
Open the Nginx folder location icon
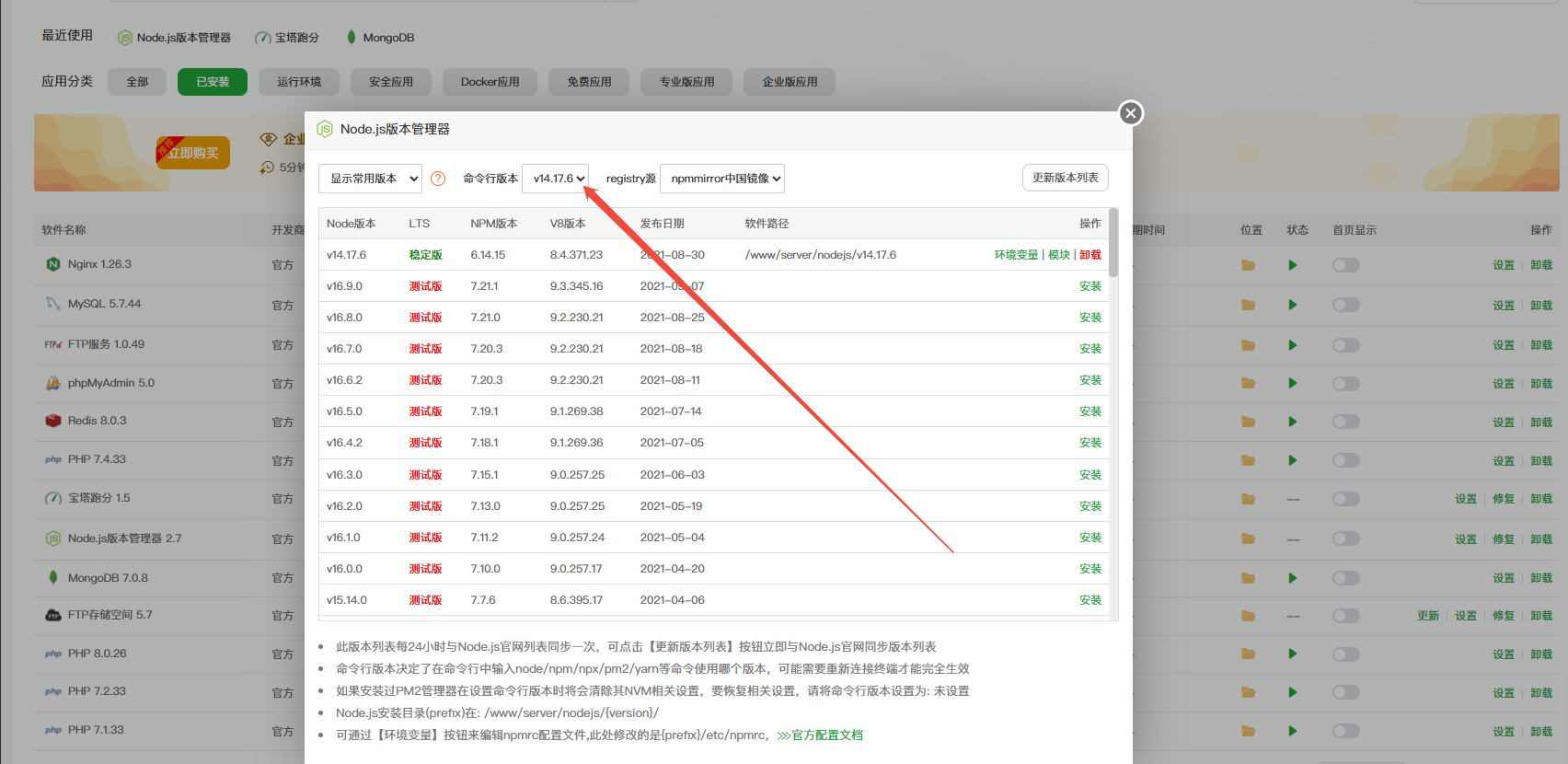(1248, 265)
